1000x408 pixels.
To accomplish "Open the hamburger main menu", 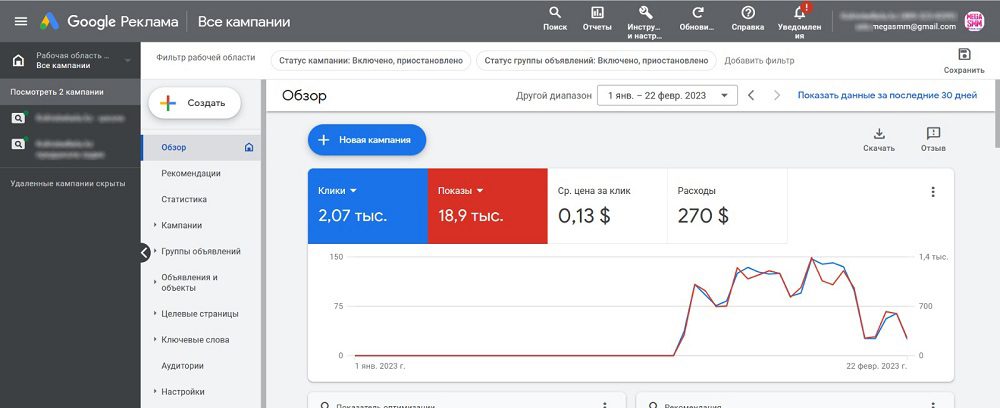I will [x=21, y=21].
